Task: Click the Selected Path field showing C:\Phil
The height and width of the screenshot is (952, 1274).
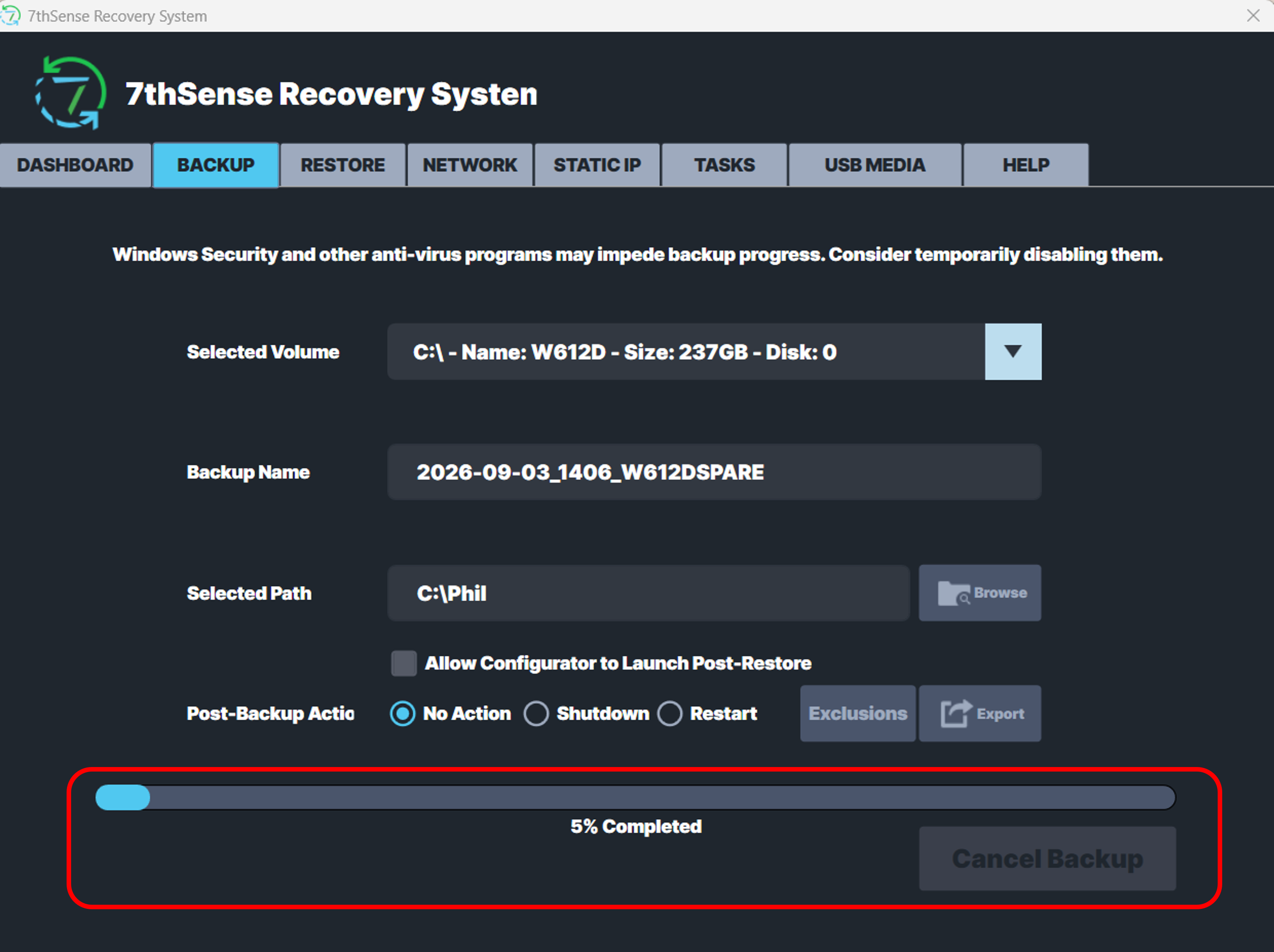Action: click(649, 593)
